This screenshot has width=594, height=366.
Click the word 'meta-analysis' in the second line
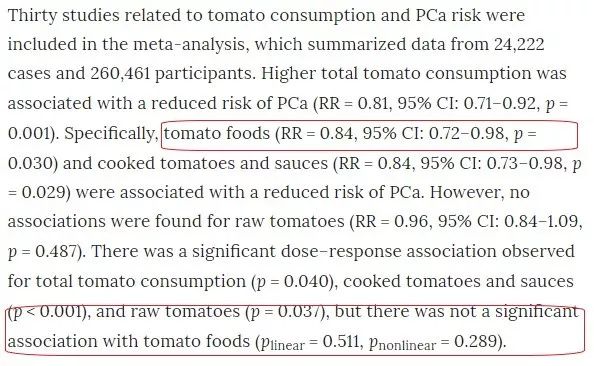click(x=191, y=45)
